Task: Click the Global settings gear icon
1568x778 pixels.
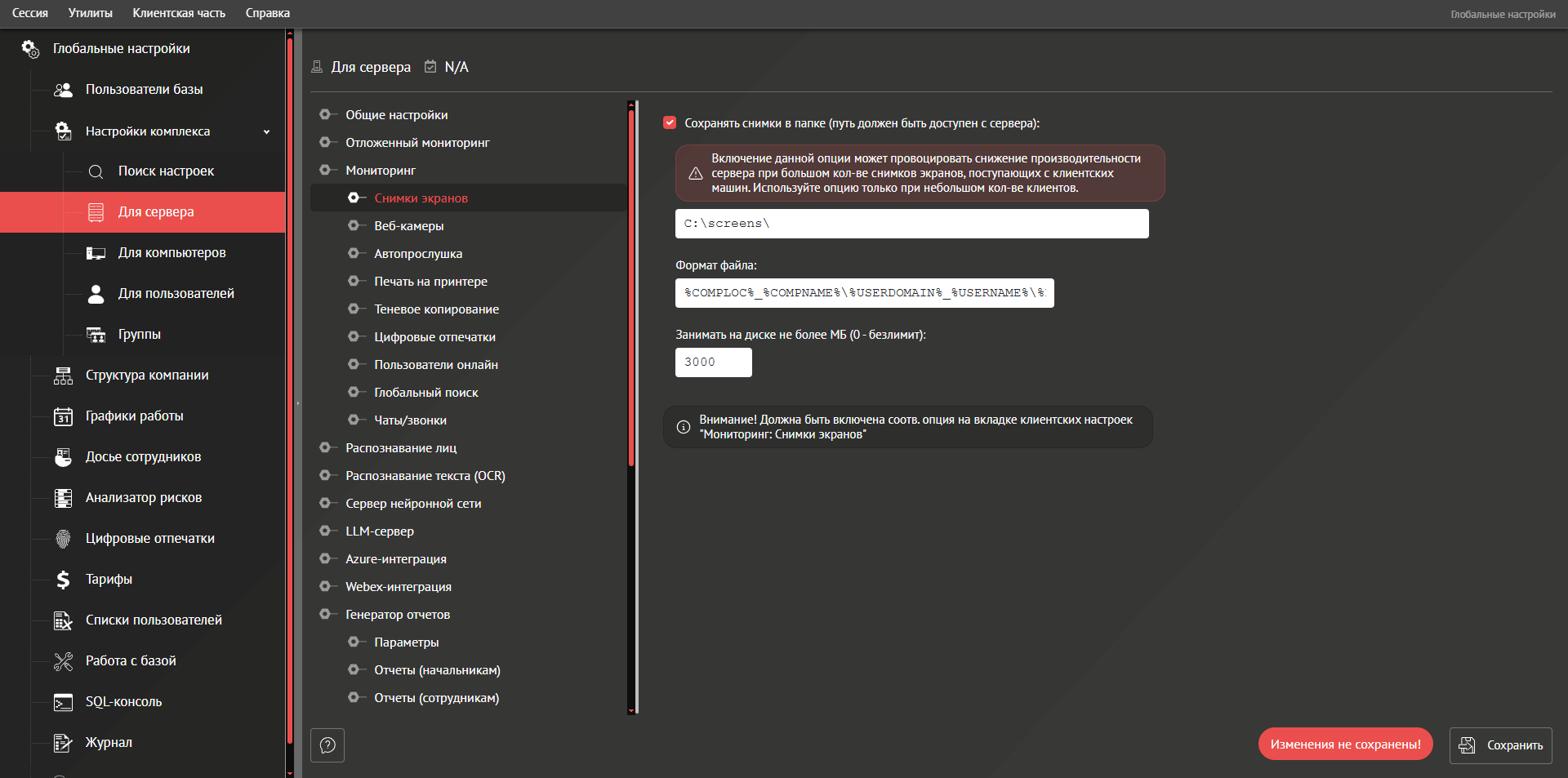Action: point(30,49)
